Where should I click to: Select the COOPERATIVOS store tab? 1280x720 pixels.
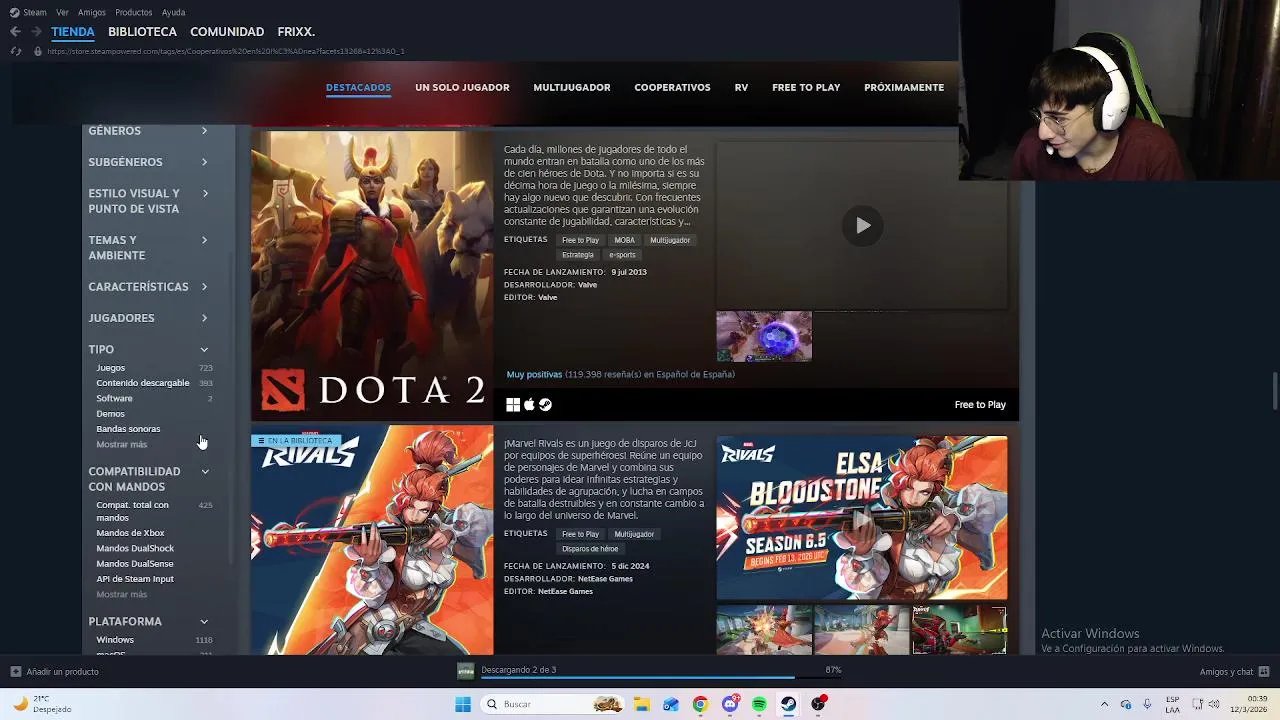[x=672, y=88]
